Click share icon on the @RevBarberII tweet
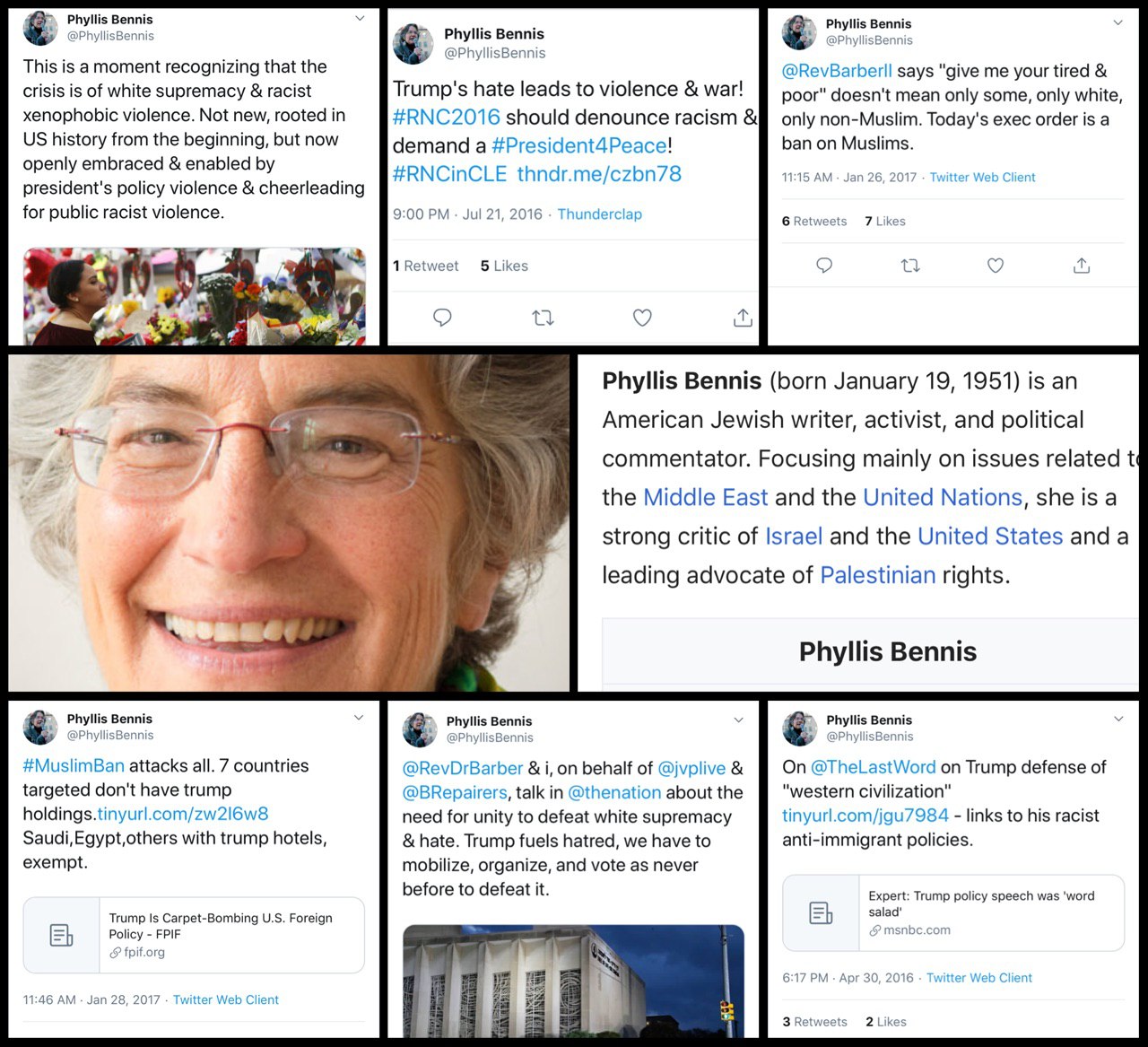The width and height of the screenshot is (1148, 1047). pyautogui.click(x=1082, y=266)
